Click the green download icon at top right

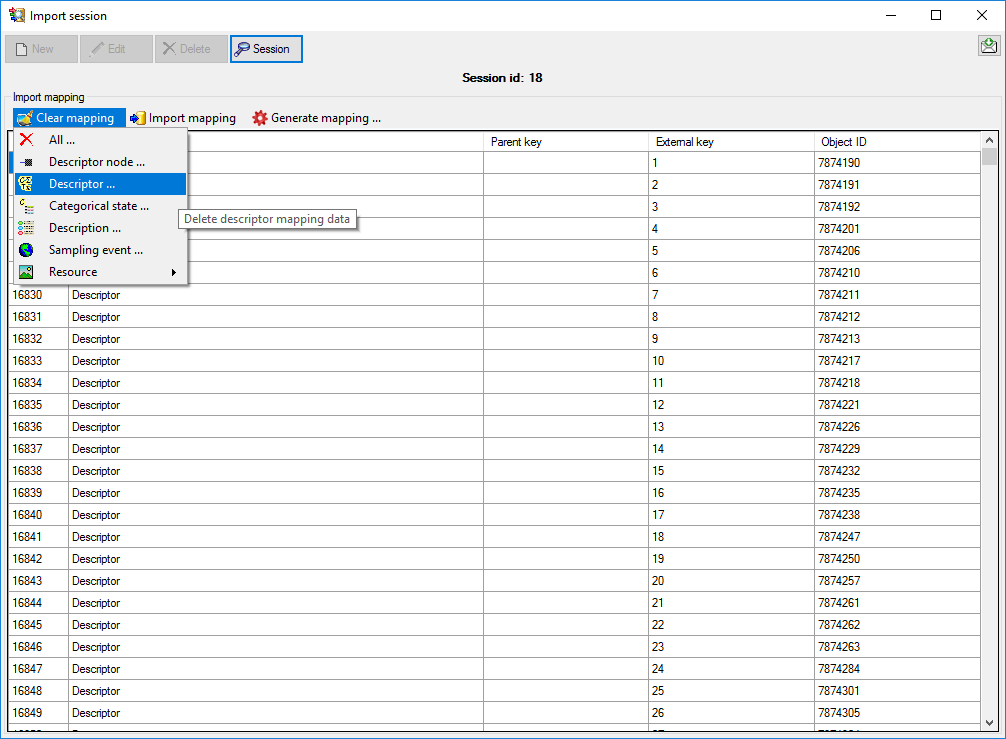tap(988, 46)
